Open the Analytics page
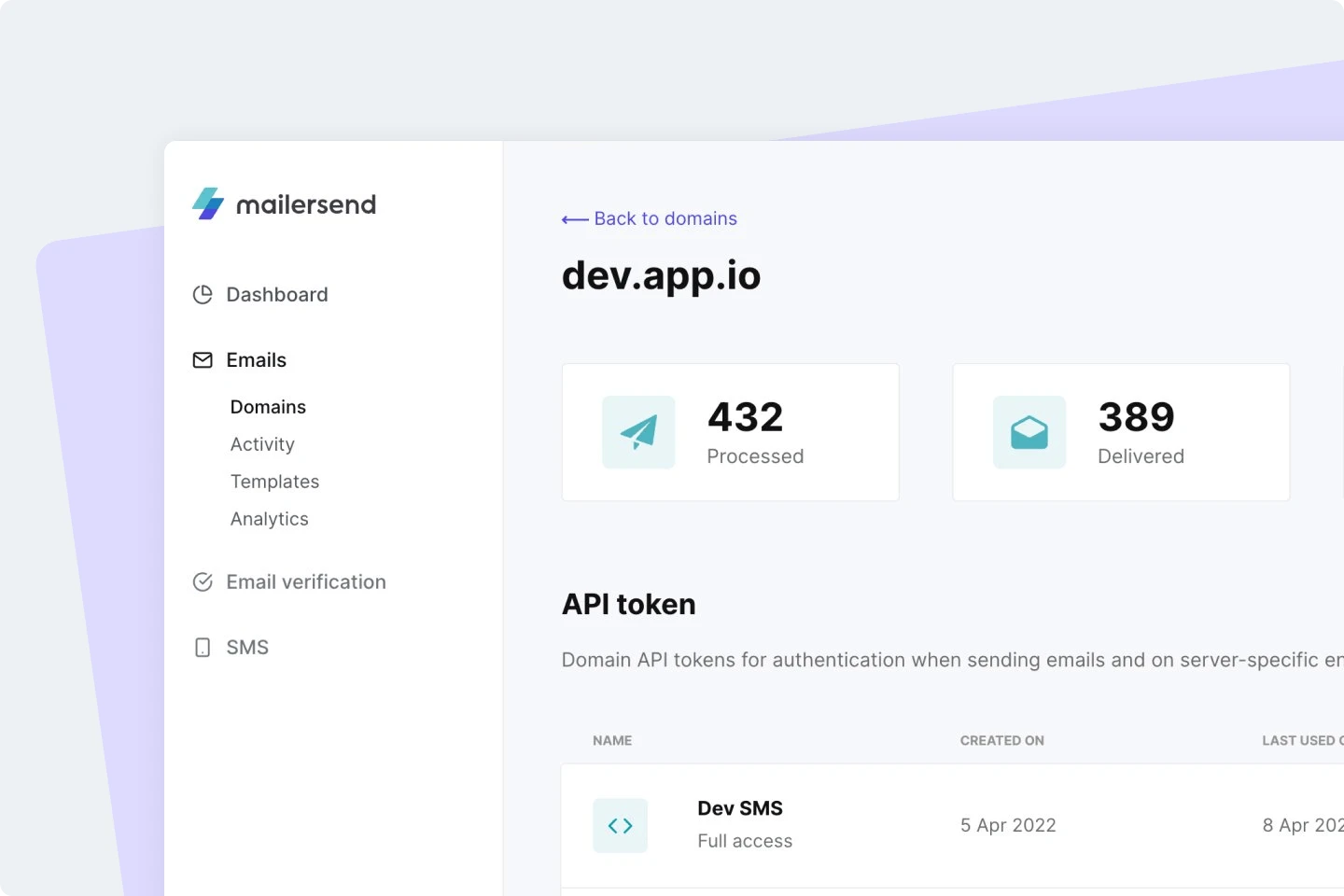The width and height of the screenshot is (1344, 896). (x=269, y=519)
